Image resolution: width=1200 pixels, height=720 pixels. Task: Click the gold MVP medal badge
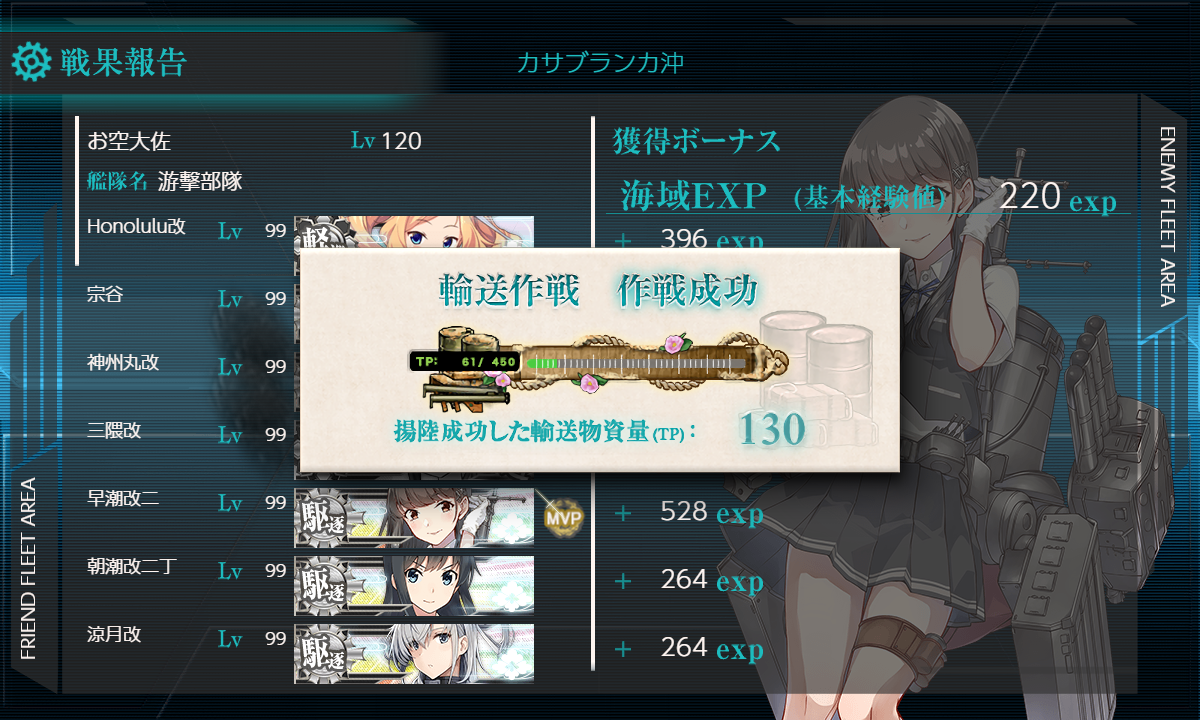563,518
